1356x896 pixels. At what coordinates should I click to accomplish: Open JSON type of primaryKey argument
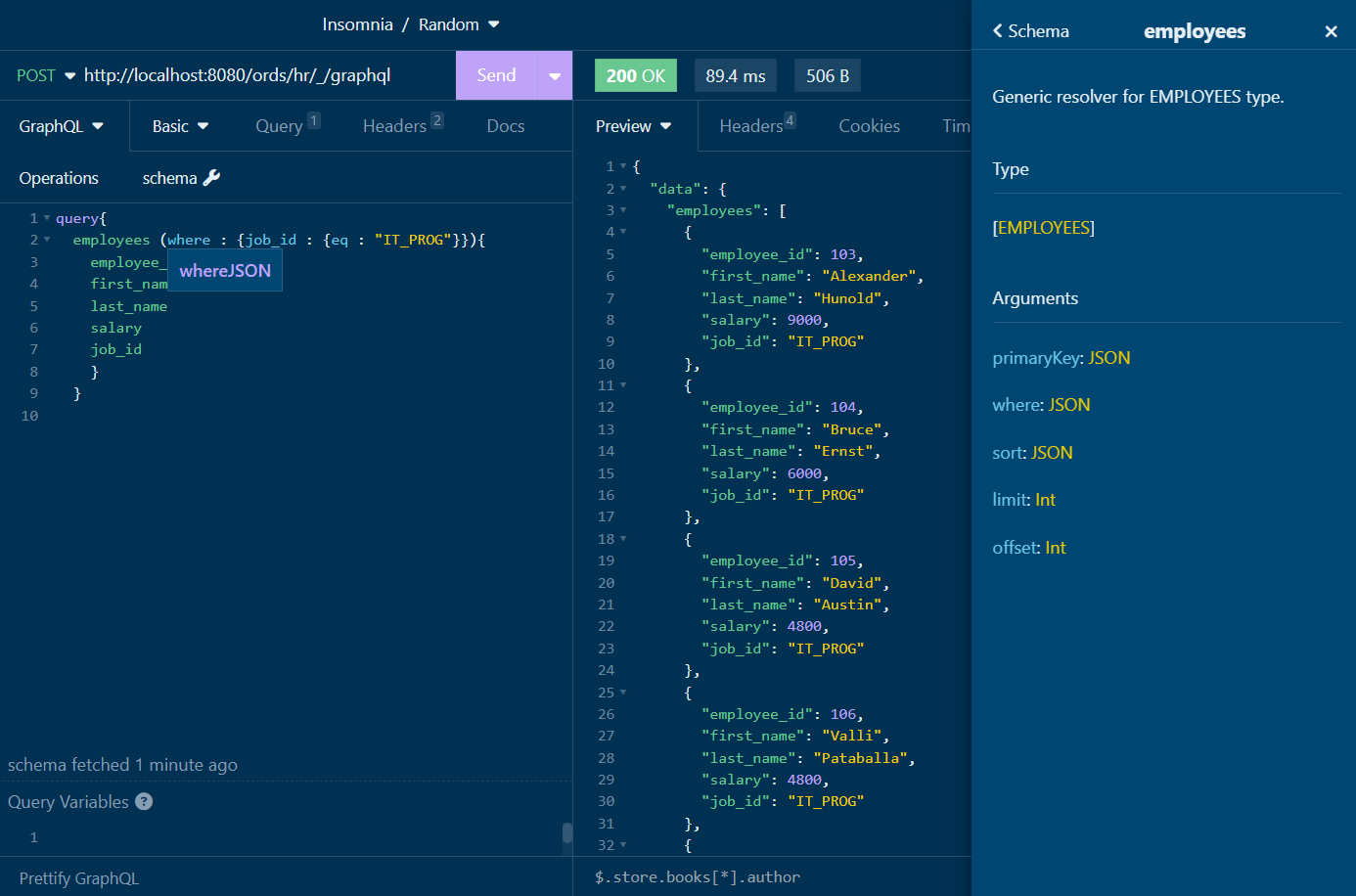click(1109, 358)
